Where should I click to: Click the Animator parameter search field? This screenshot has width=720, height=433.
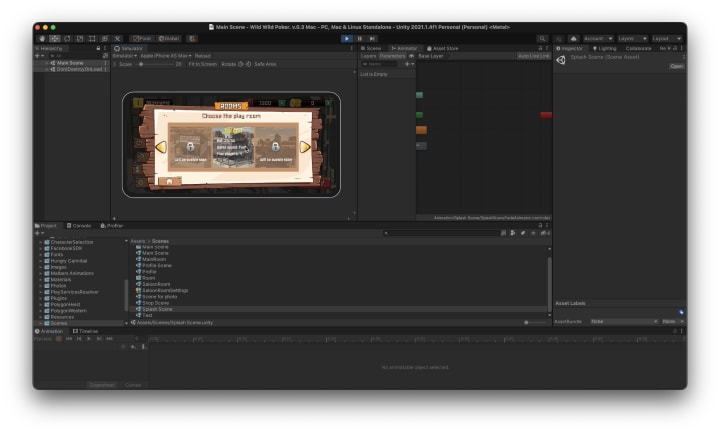[380, 64]
